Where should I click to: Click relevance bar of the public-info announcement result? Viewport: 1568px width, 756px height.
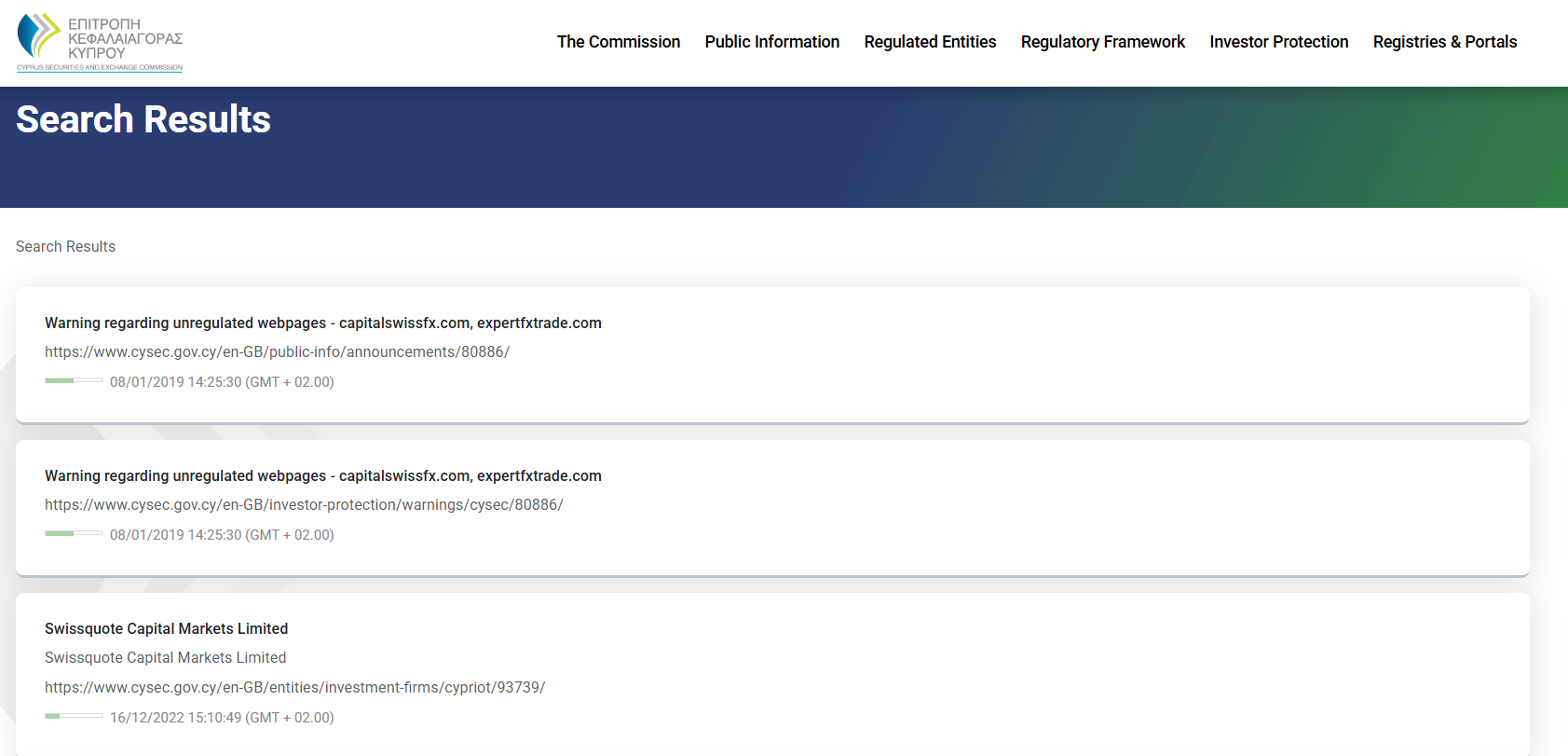74,380
